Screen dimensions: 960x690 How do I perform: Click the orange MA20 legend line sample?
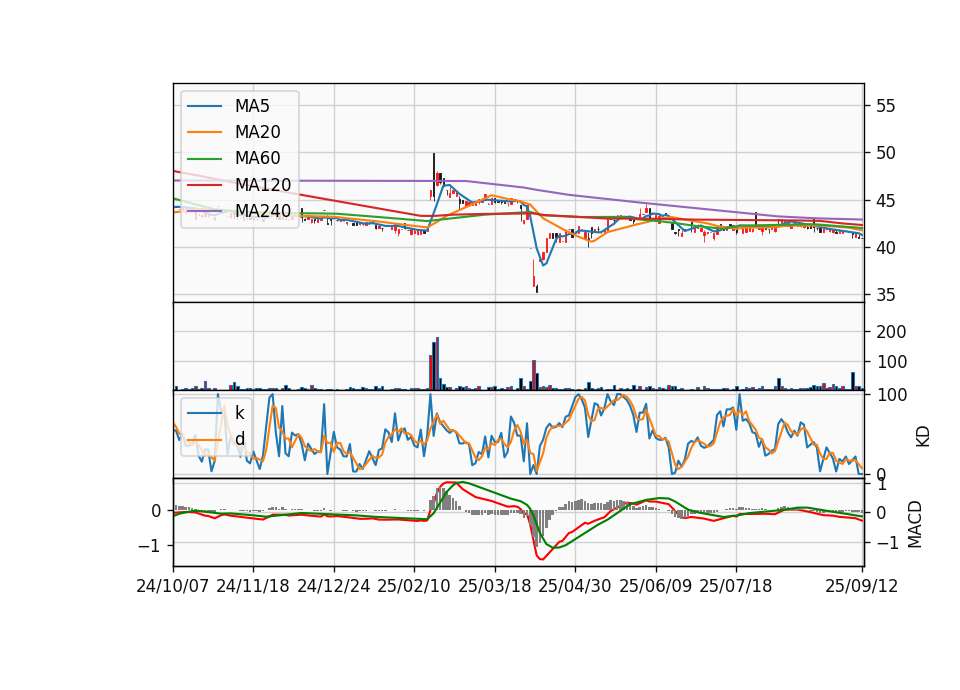(204, 132)
